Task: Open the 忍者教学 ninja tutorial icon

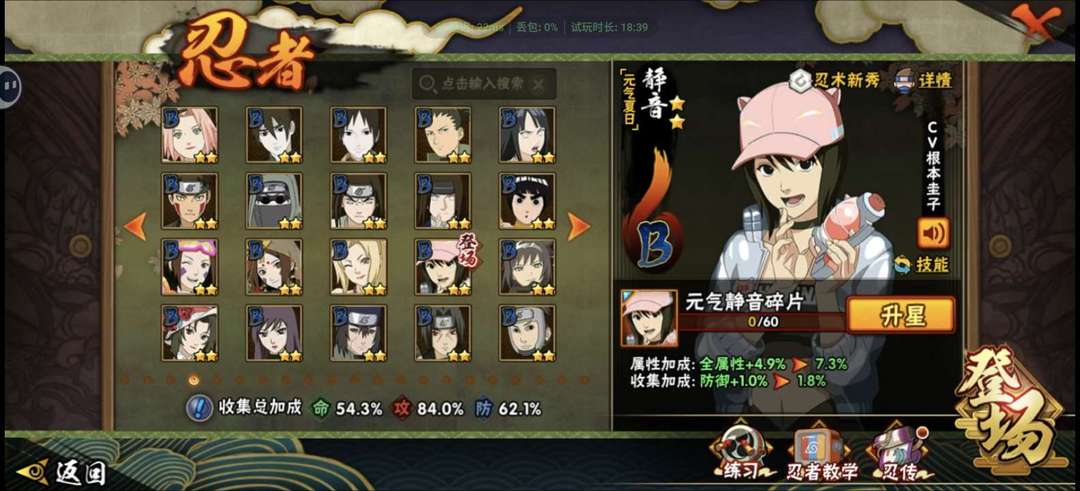Action: pos(821,453)
